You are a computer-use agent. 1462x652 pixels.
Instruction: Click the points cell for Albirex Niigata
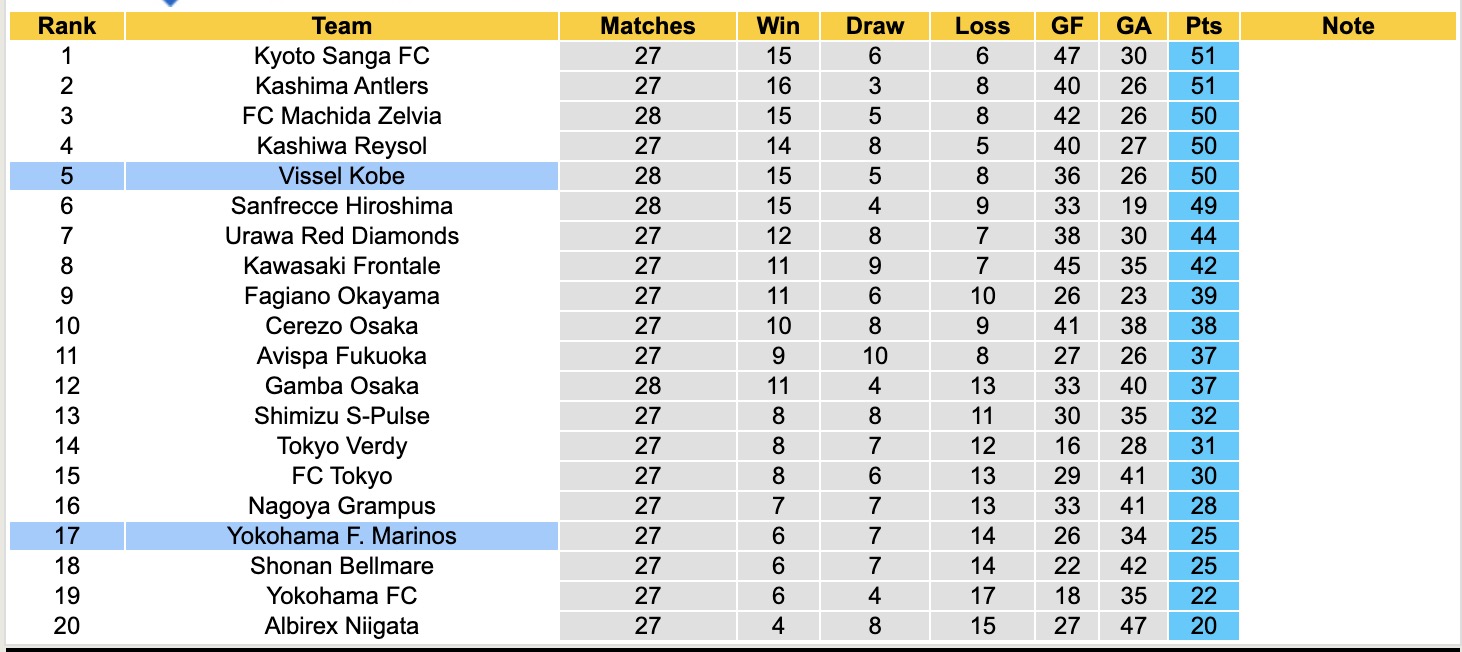click(1203, 626)
